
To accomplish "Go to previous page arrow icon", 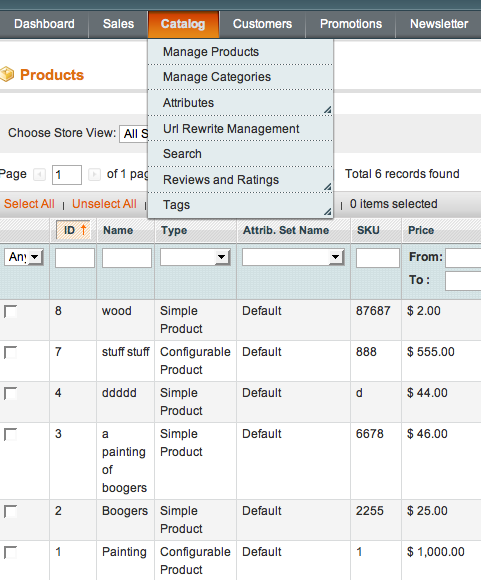I will click(x=39, y=174).
